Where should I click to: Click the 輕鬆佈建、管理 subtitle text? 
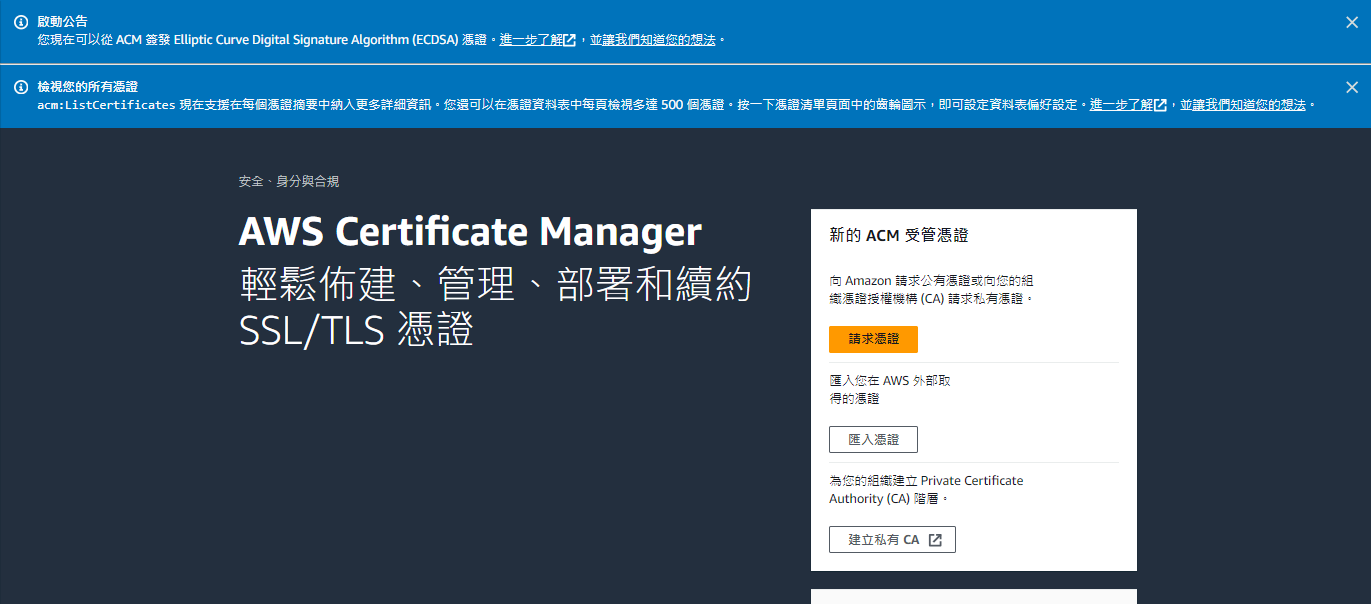495,307
